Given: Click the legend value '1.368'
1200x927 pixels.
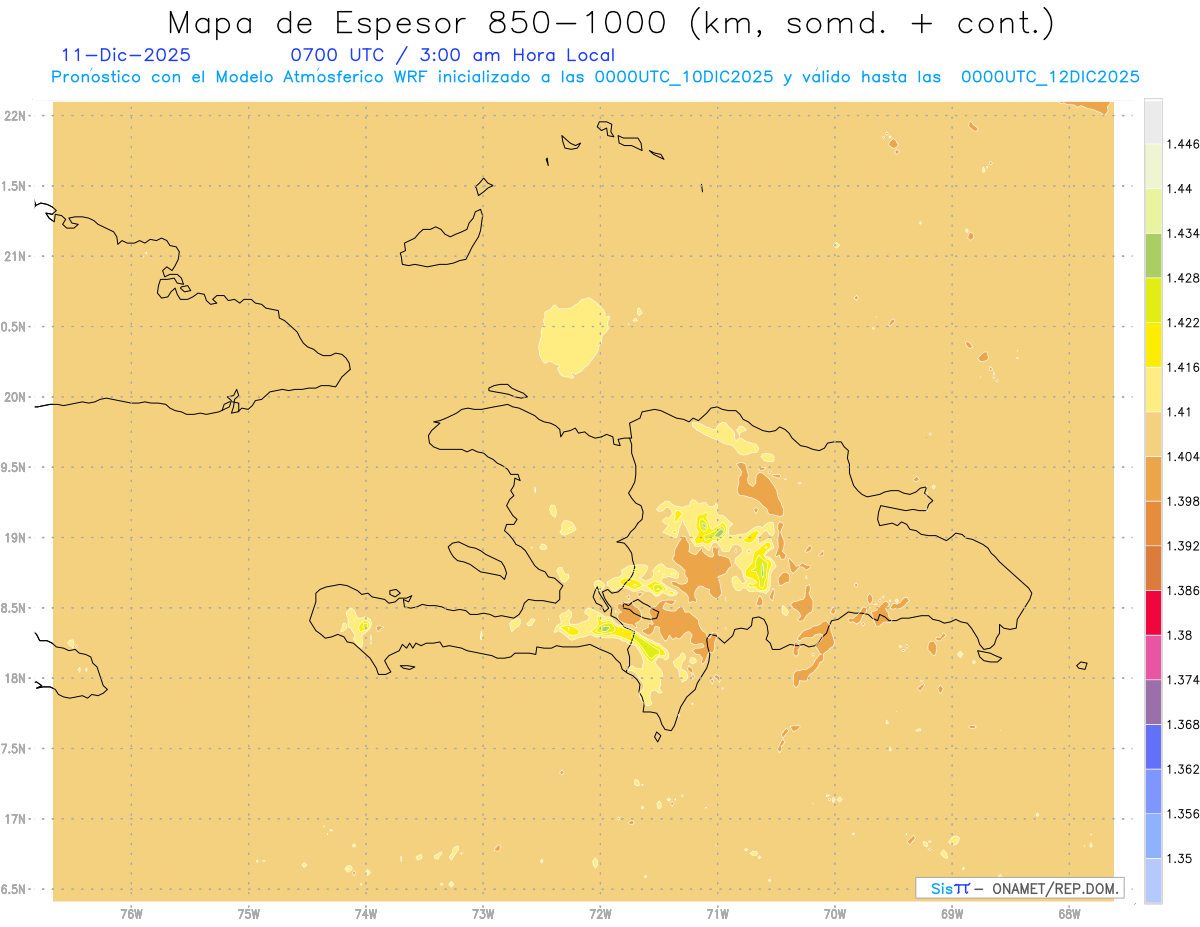Looking at the screenshot, I should pos(1182,725).
